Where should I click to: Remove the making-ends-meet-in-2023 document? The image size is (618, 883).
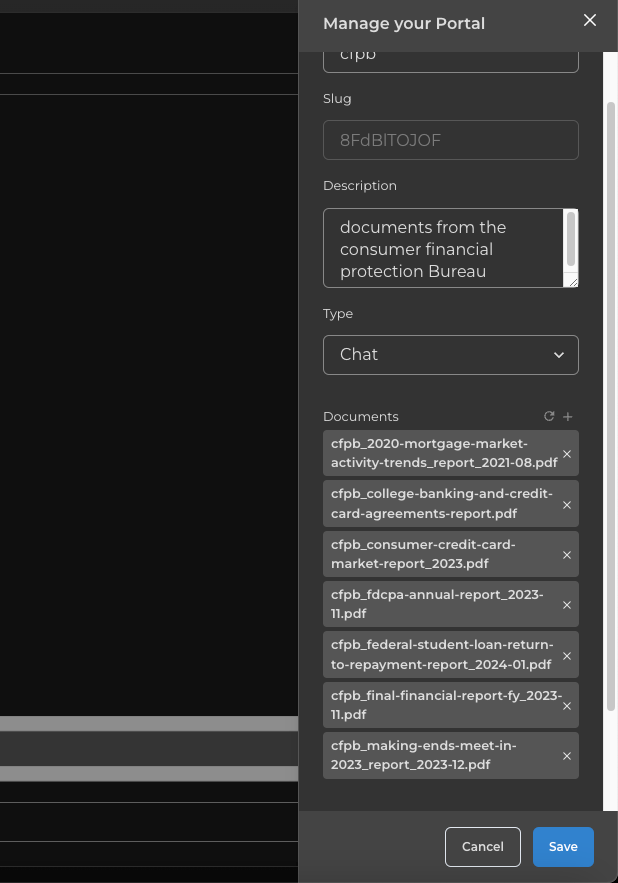567,756
